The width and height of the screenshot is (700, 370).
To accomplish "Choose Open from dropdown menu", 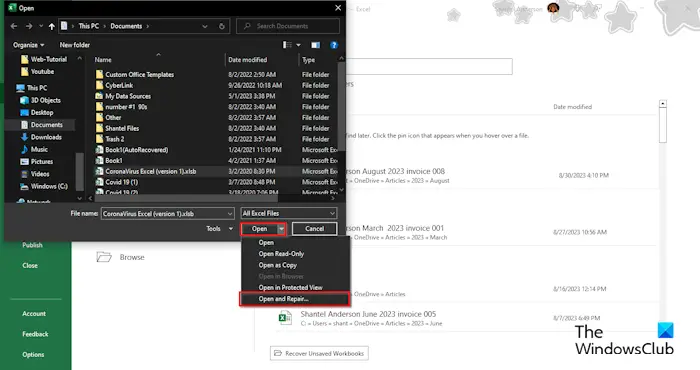I will click(x=266, y=243).
